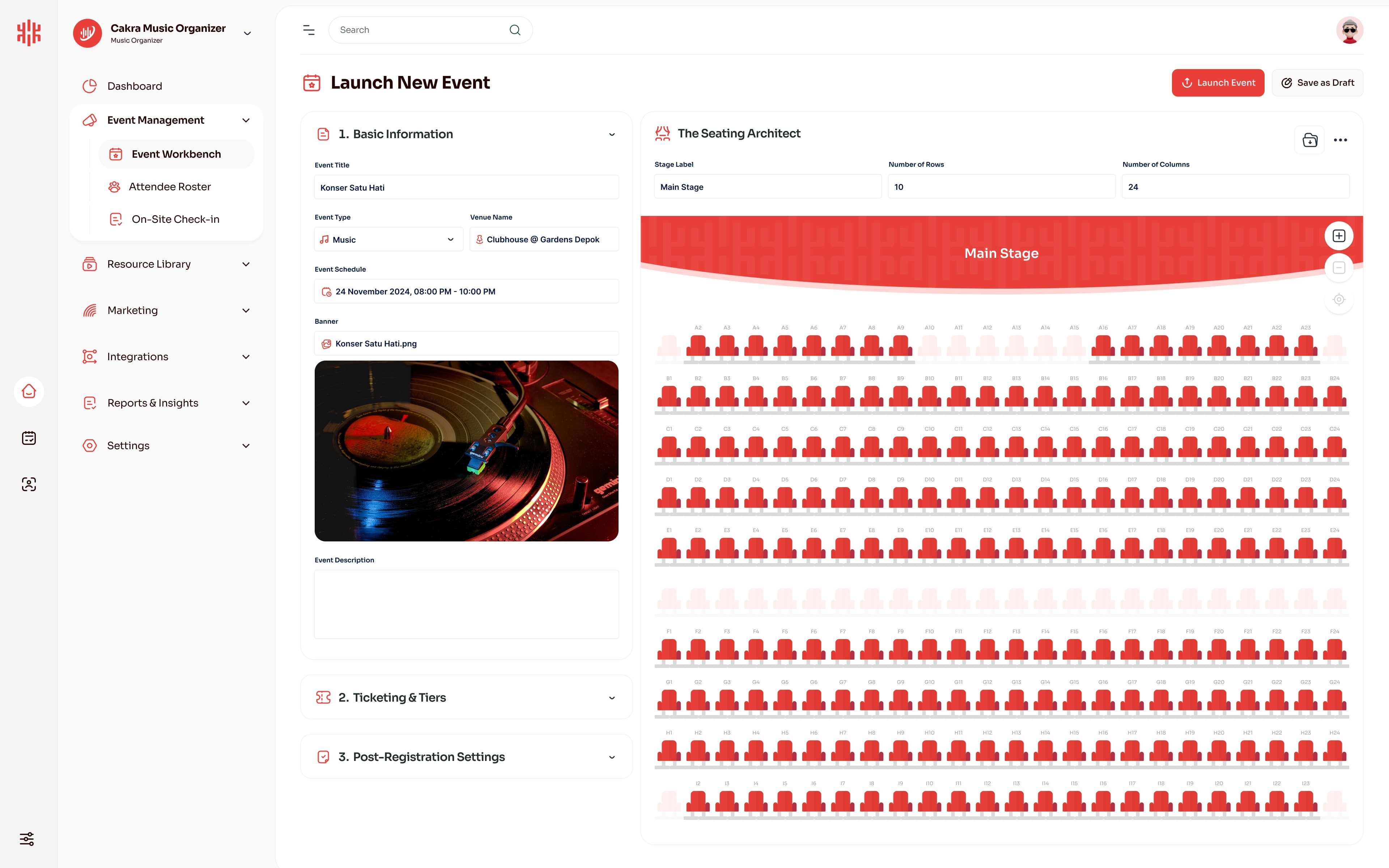Image resolution: width=1389 pixels, height=868 pixels.
Task: Click the vinyl record banner image
Action: 466,451
